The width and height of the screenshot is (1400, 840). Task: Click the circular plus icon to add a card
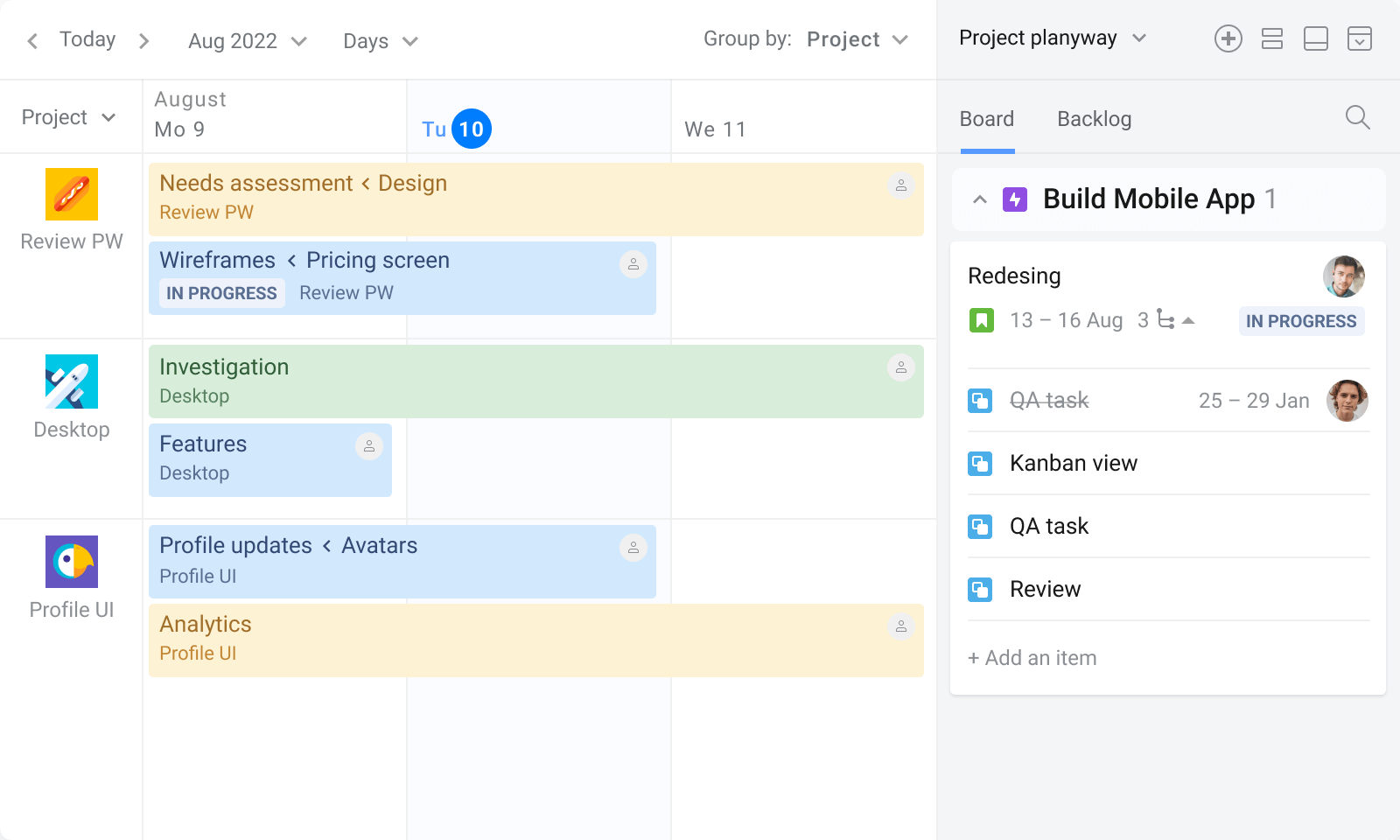pyautogui.click(x=1228, y=38)
